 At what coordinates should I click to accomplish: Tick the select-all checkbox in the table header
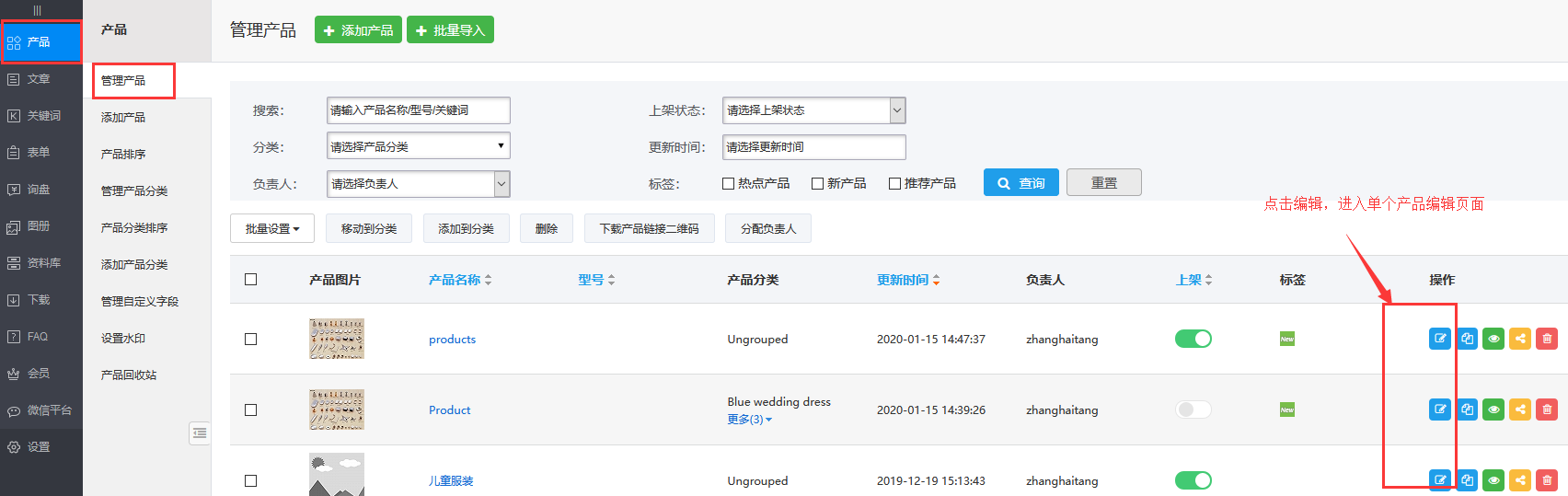tap(251, 280)
